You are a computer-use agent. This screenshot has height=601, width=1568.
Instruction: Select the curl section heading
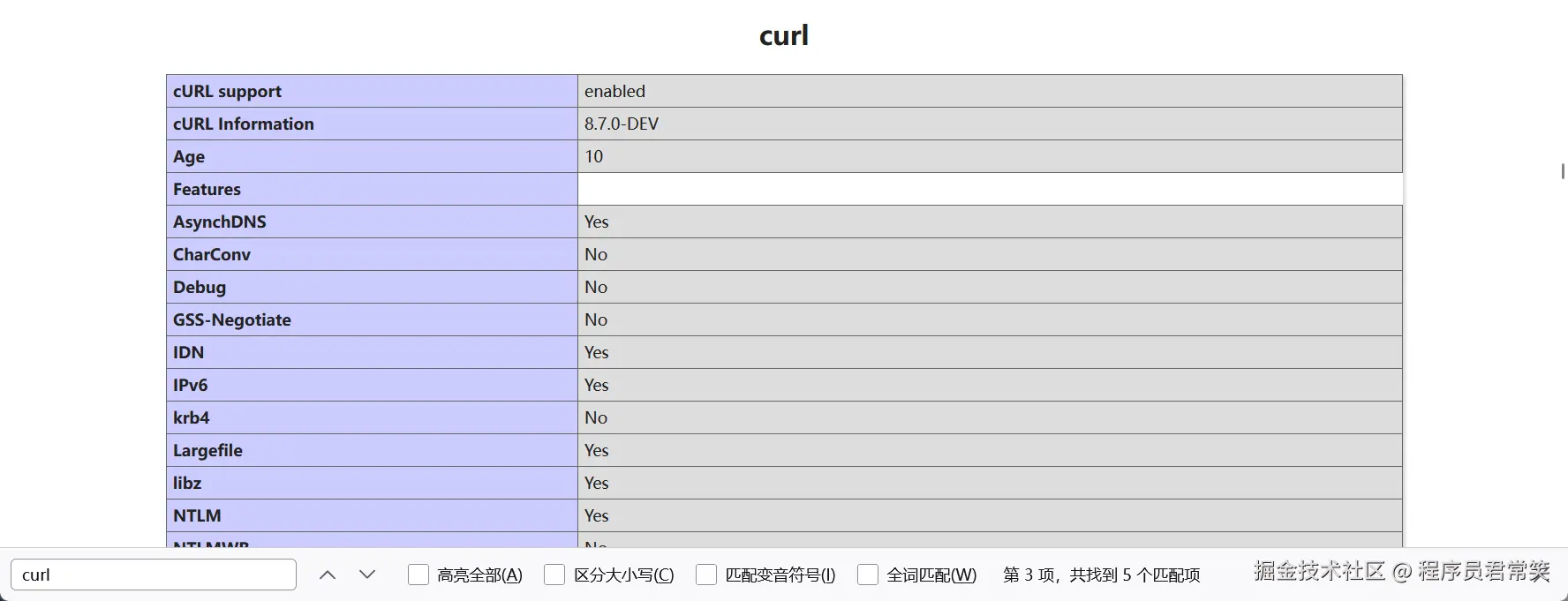[x=784, y=35]
